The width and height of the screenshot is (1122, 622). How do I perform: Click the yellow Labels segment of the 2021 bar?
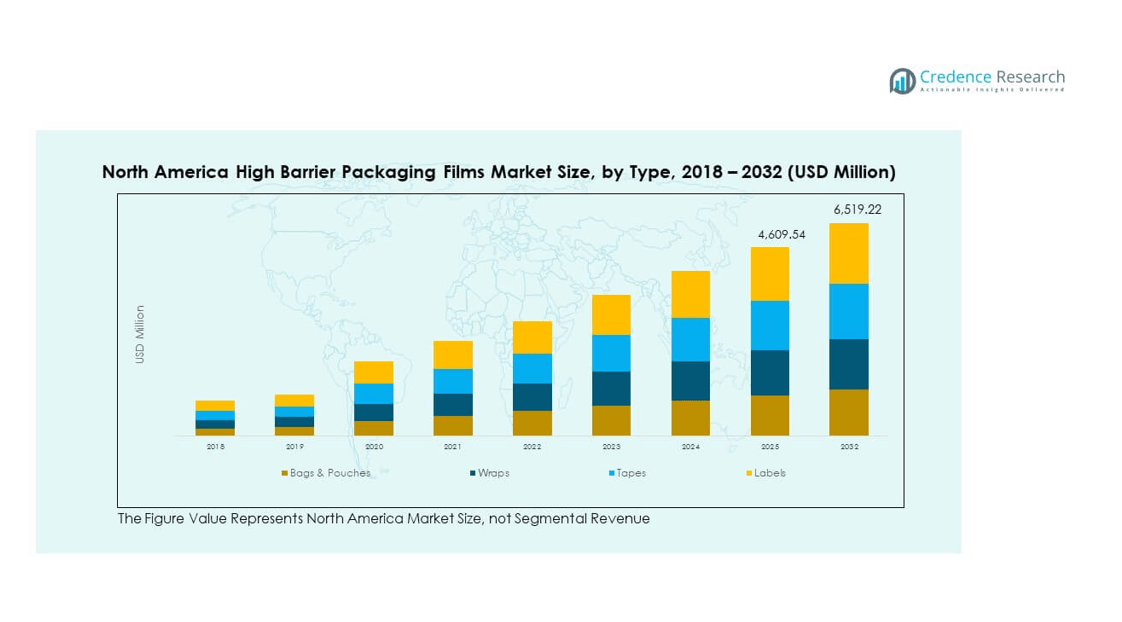click(x=453, y=354)
